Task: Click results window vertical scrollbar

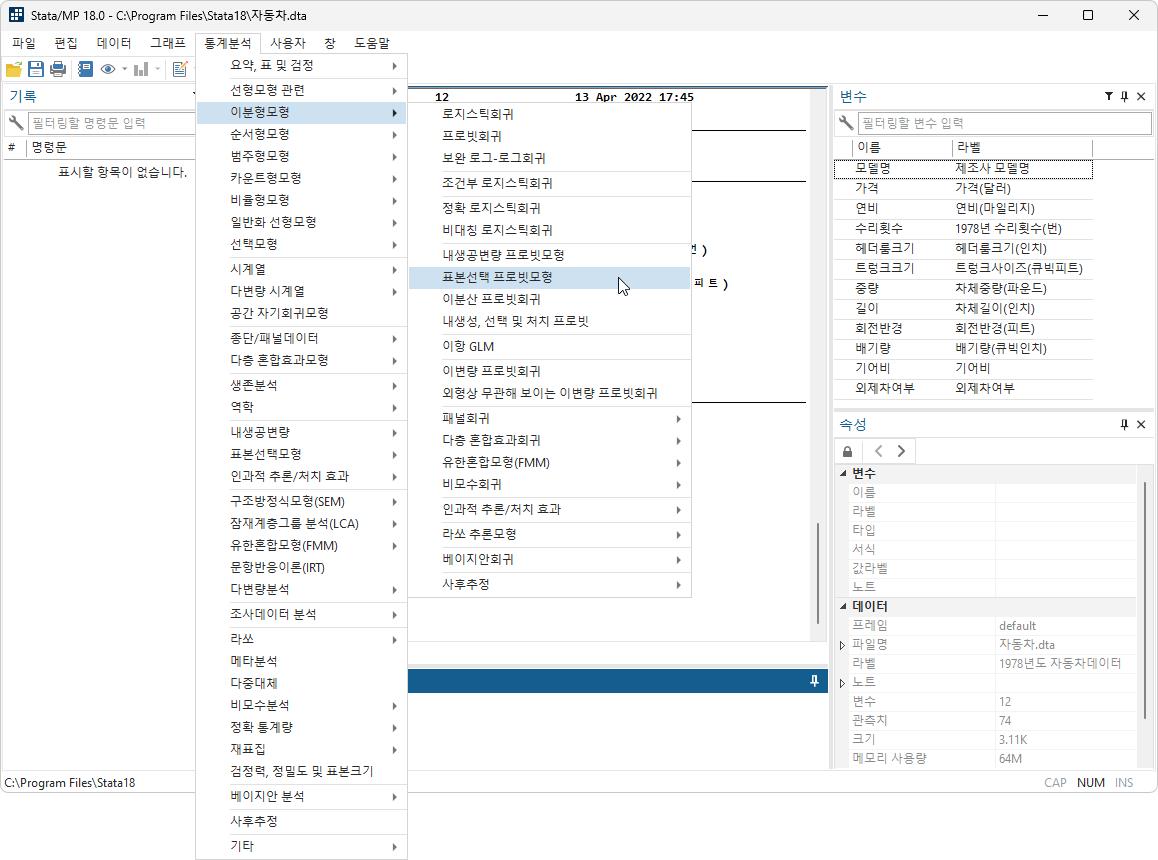Action: pos(818,573)
